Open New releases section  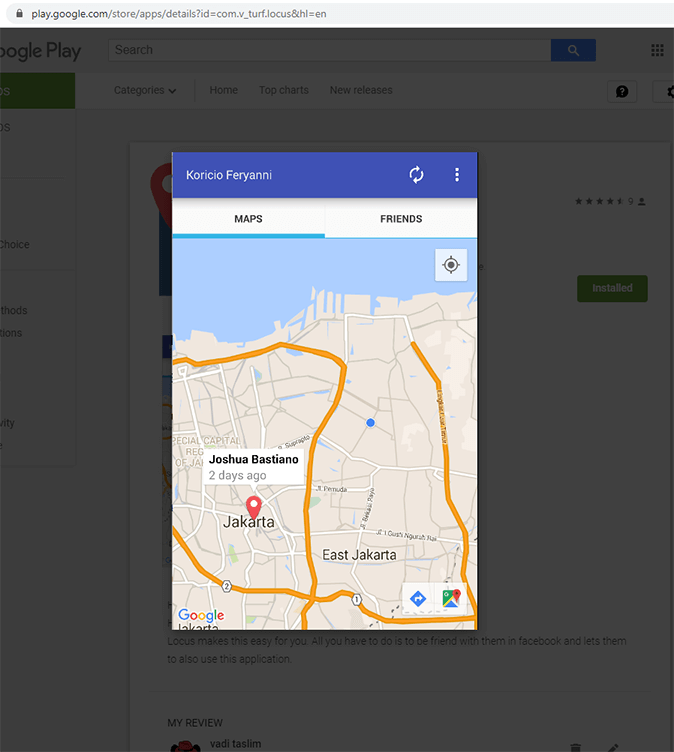point(361,90)
